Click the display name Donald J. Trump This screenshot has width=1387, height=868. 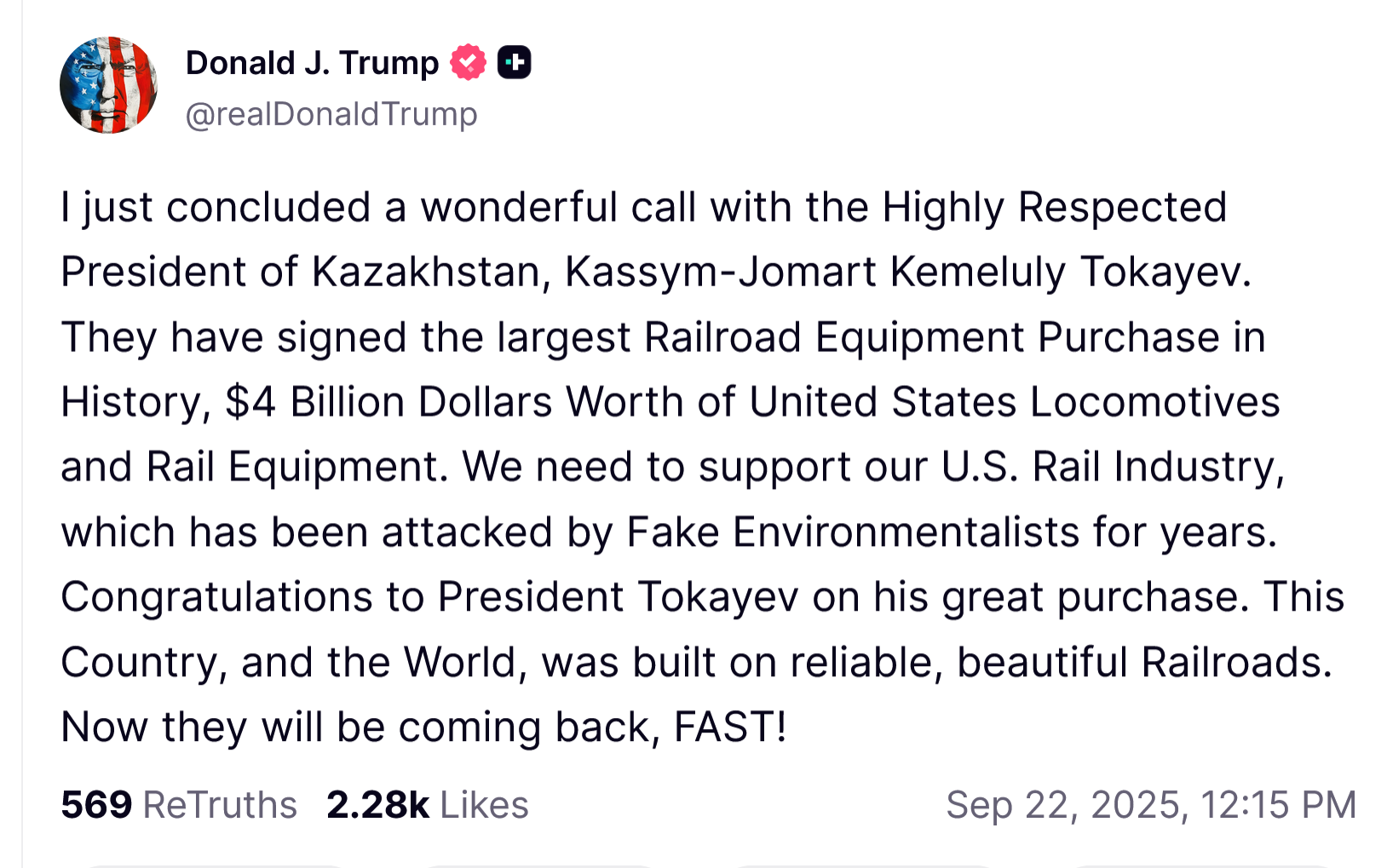pos(312,63)
